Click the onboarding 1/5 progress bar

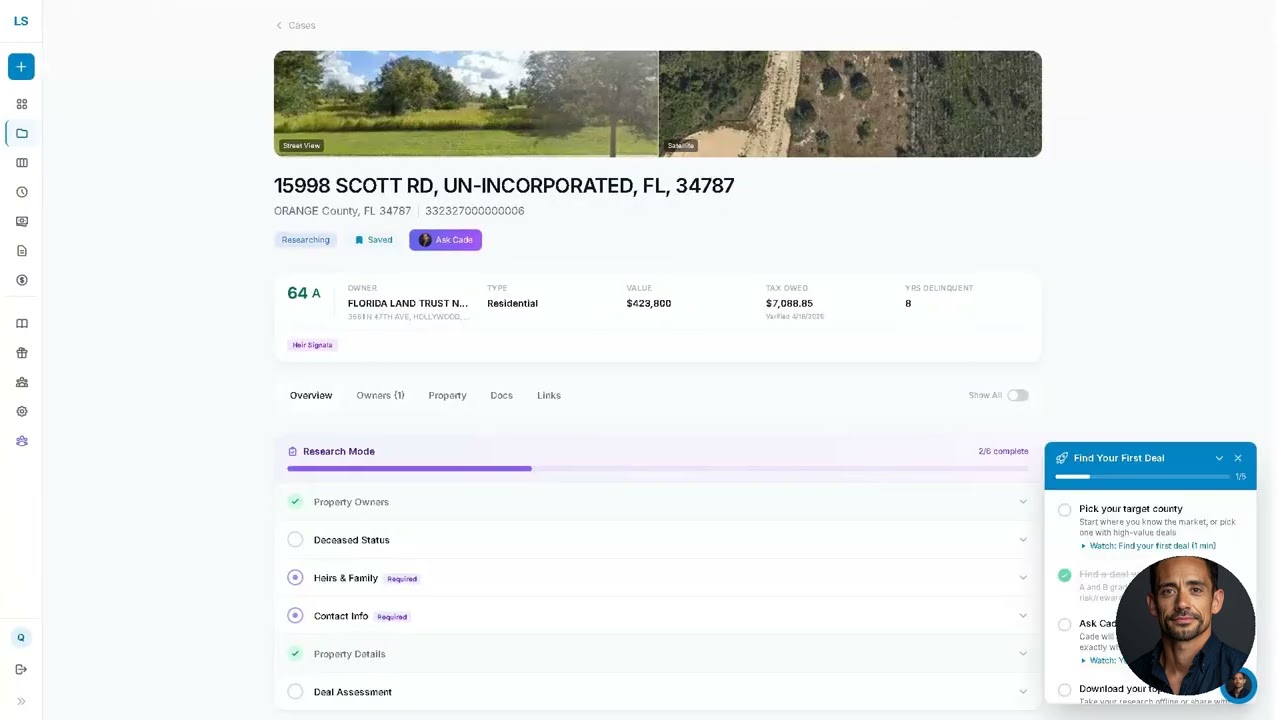coord(1142,477)
